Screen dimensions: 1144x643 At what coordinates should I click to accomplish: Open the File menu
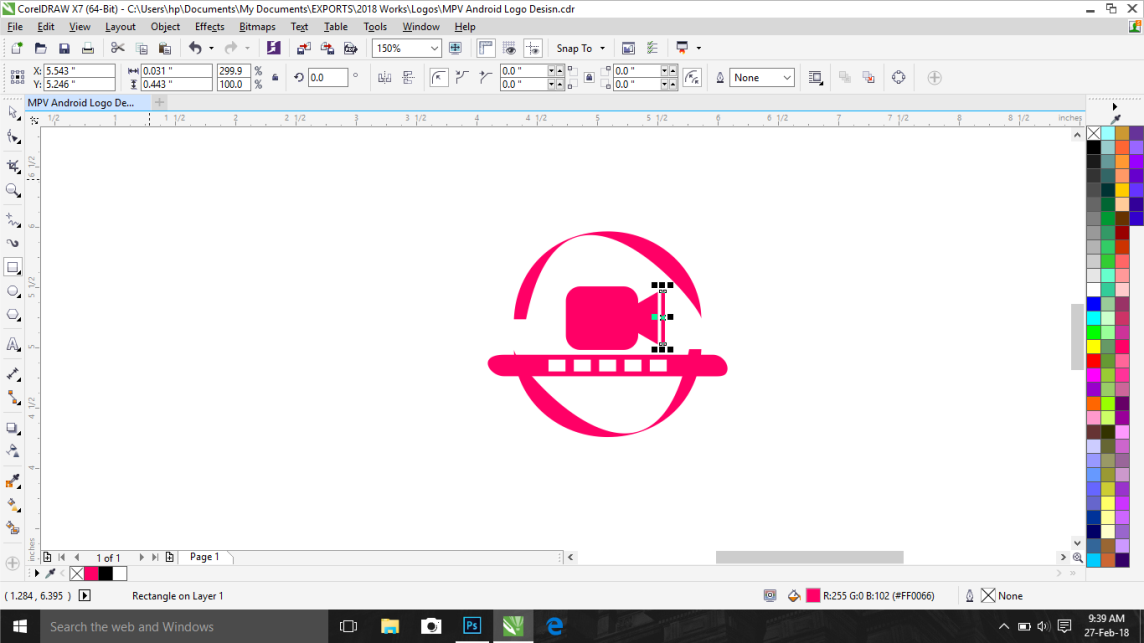pyautogui.click(x=15, y=27)
